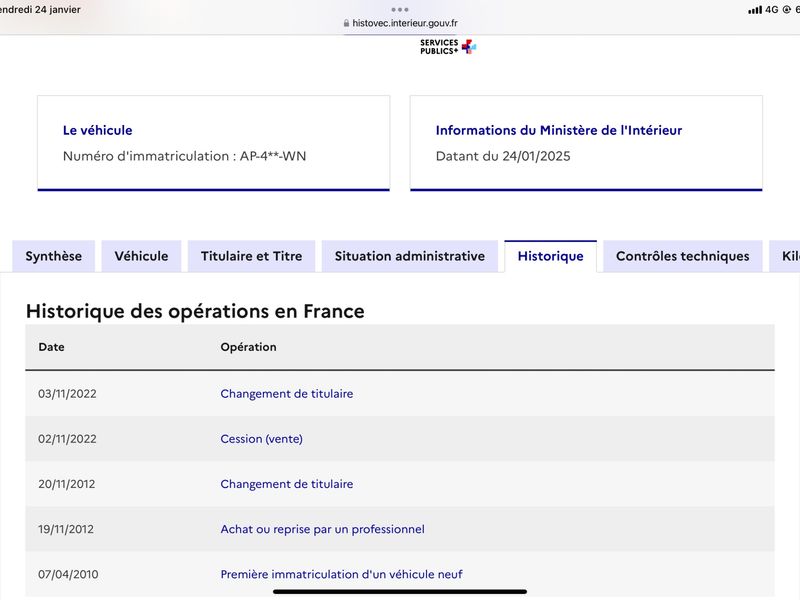
Task: Switch to the Véhicule tab
Action: [x=141, y=256]
